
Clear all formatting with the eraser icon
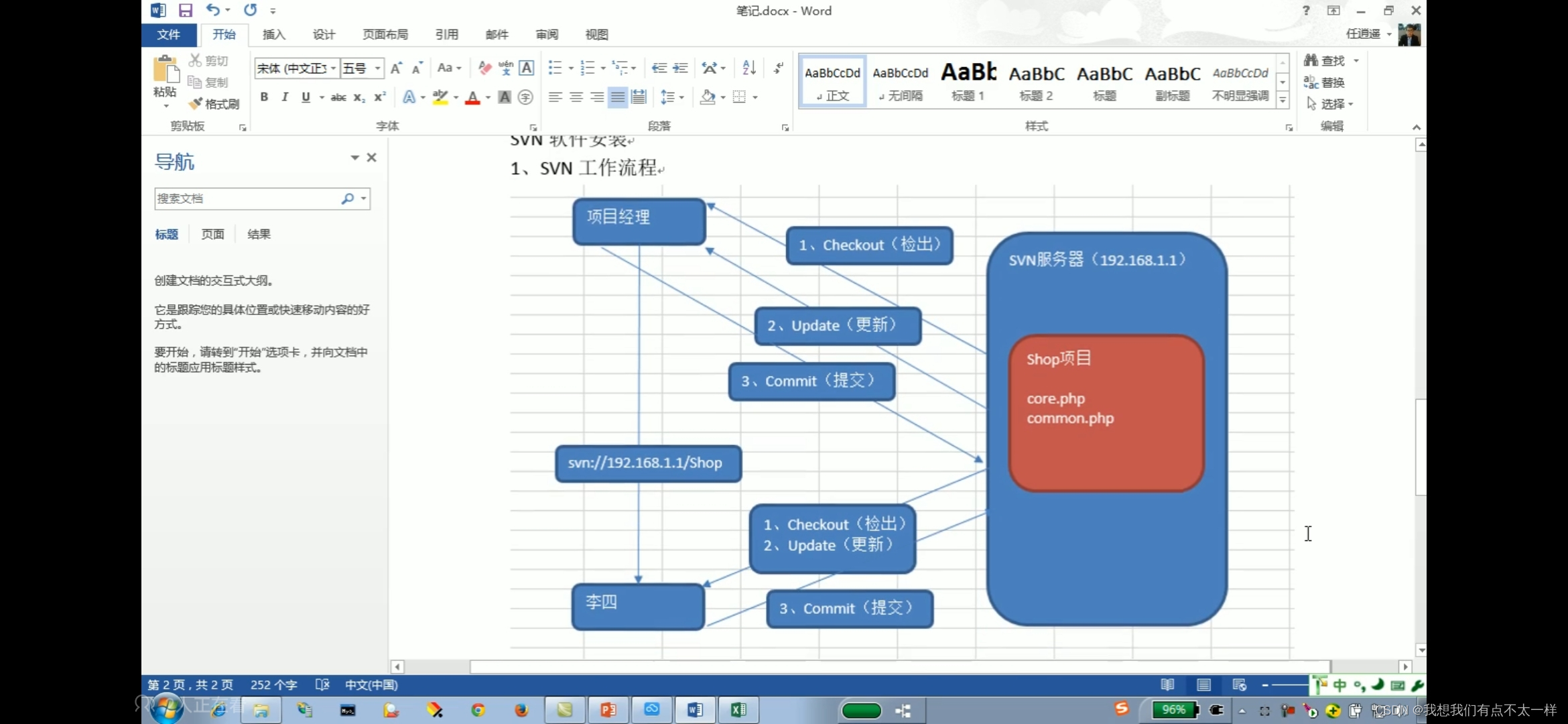(484, 68)
